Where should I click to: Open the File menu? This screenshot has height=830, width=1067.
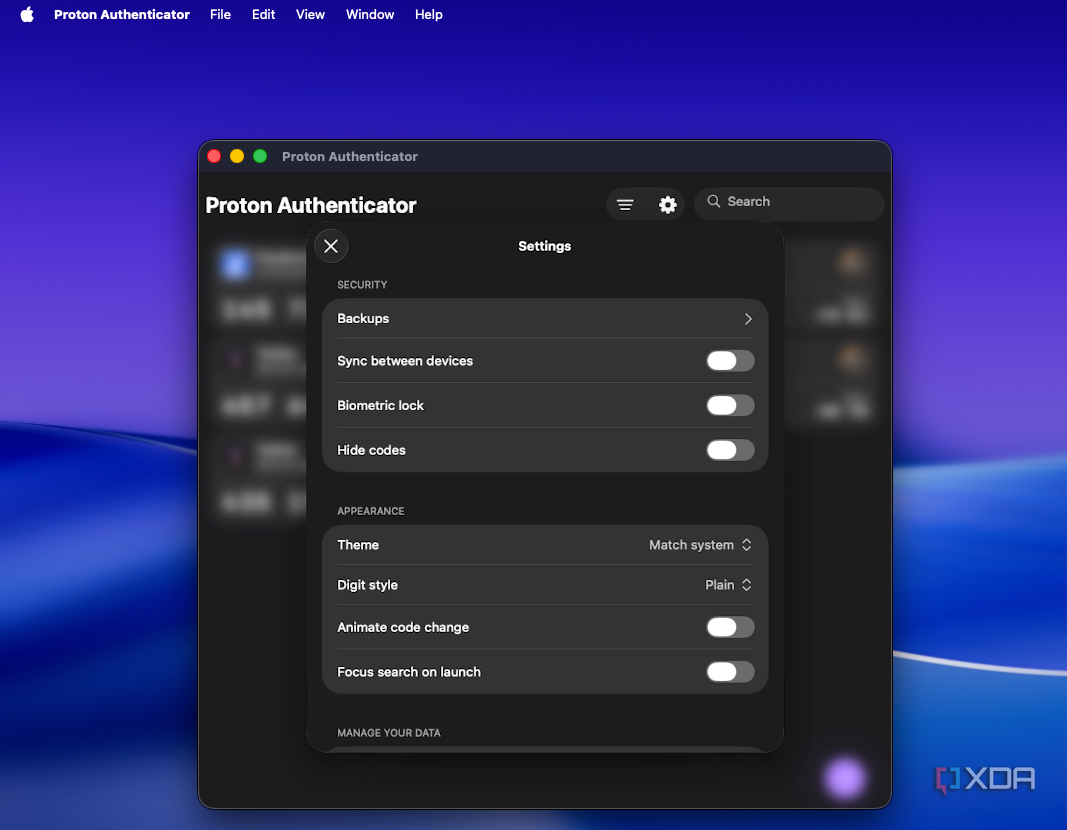[220, 14]
